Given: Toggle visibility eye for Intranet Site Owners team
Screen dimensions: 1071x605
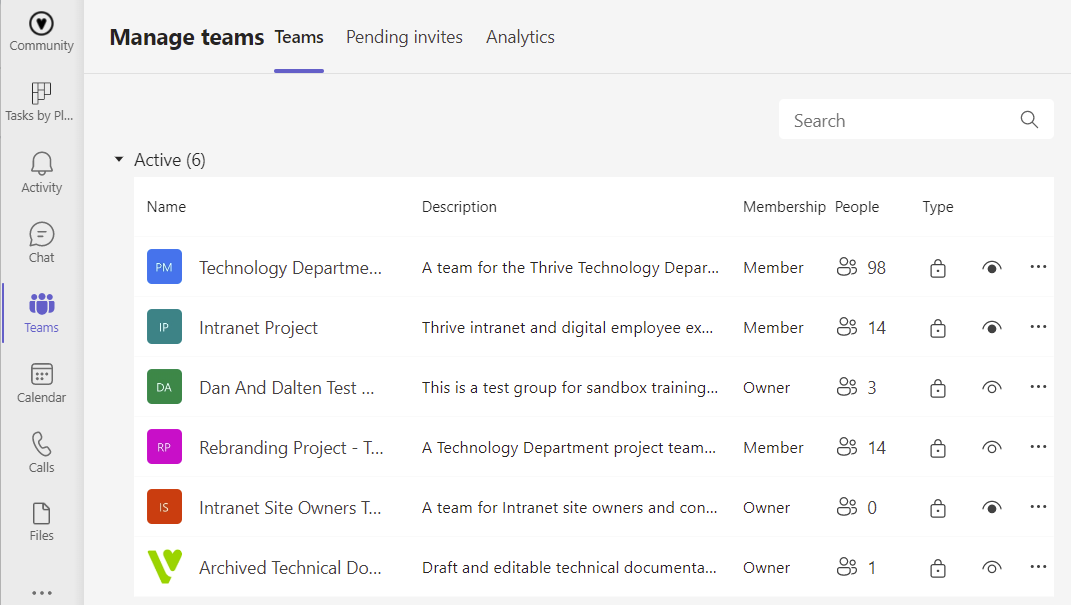Looking at the screenshot, I should tap(991, 508).
